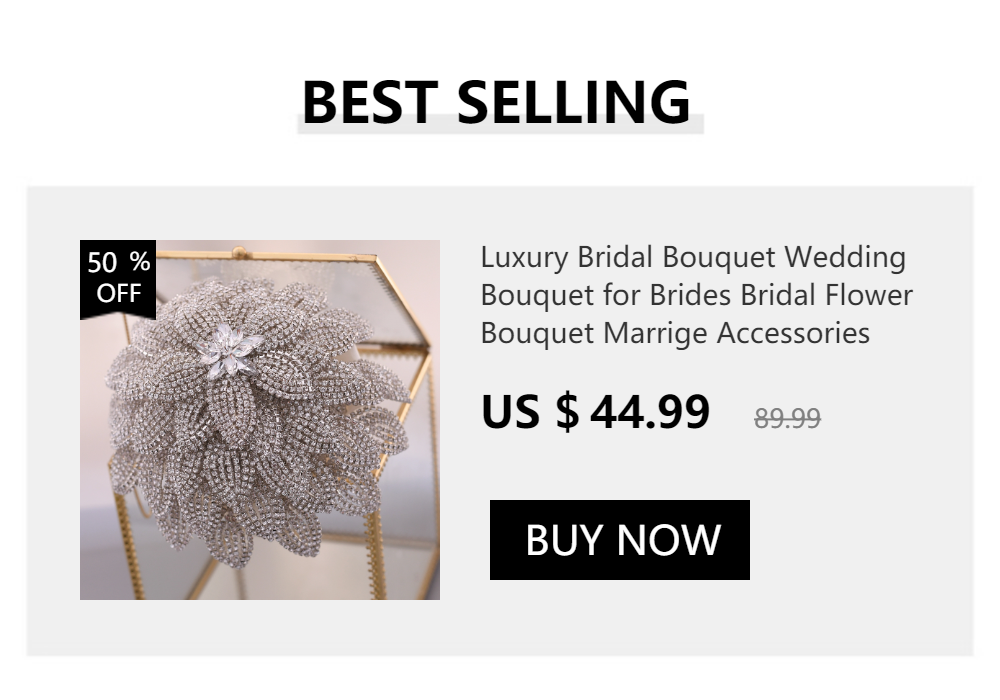The image size is (1000, 700).
Task: Click the crystal flower center on the bouquet
Action: [x=230, y=349]
